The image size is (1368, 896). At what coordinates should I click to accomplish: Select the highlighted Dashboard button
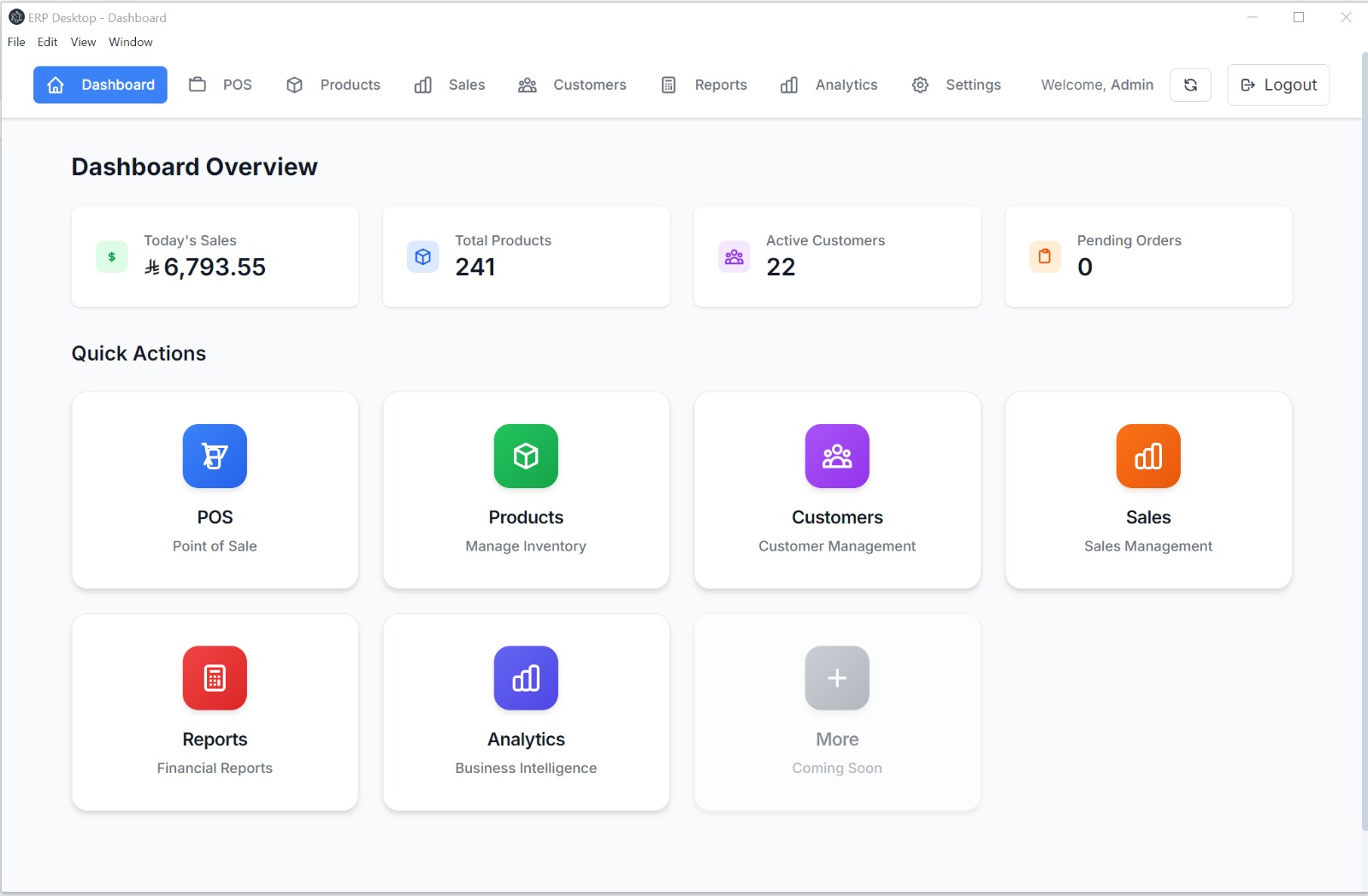[100, 85]
